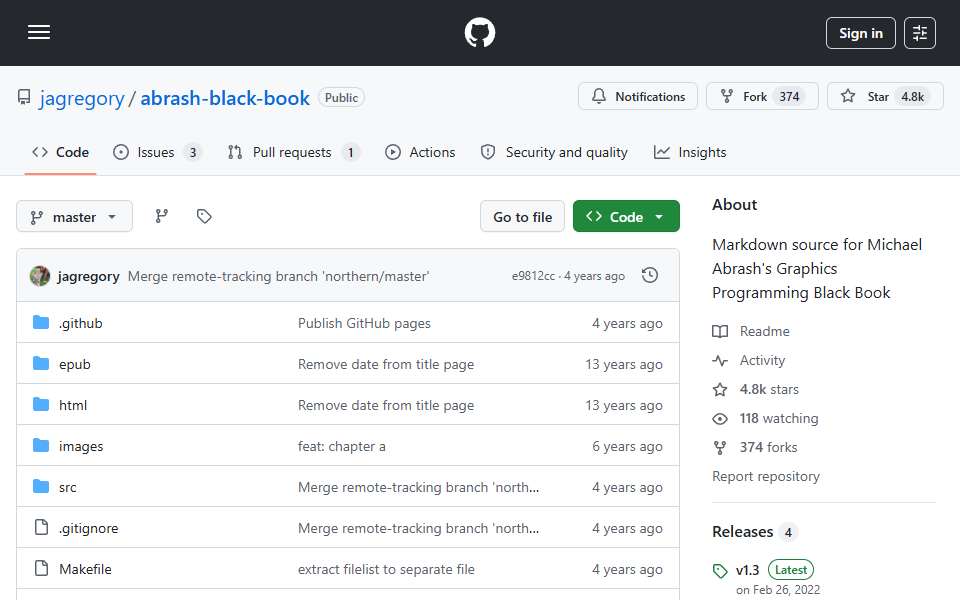Click jagregory avatar in commit bar
960x600 pixels.
[x=40, y=276]
